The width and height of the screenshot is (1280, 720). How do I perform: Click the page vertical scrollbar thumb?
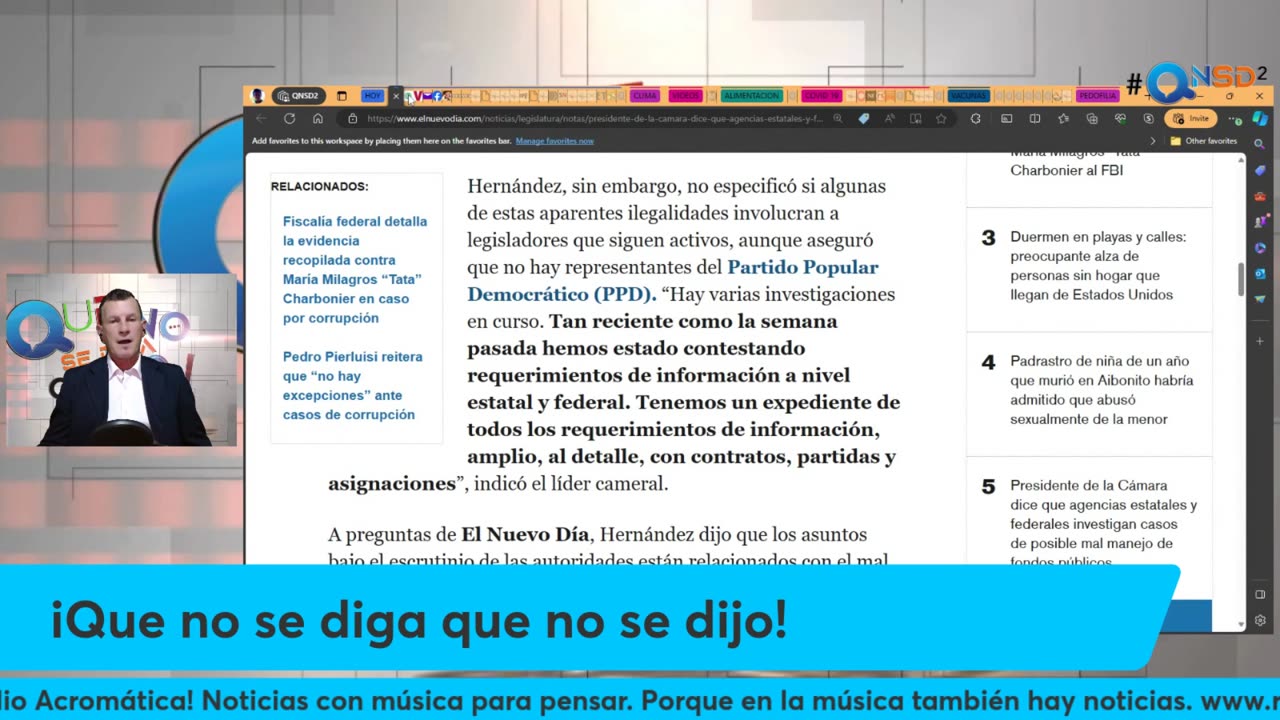coord(1241,279)
